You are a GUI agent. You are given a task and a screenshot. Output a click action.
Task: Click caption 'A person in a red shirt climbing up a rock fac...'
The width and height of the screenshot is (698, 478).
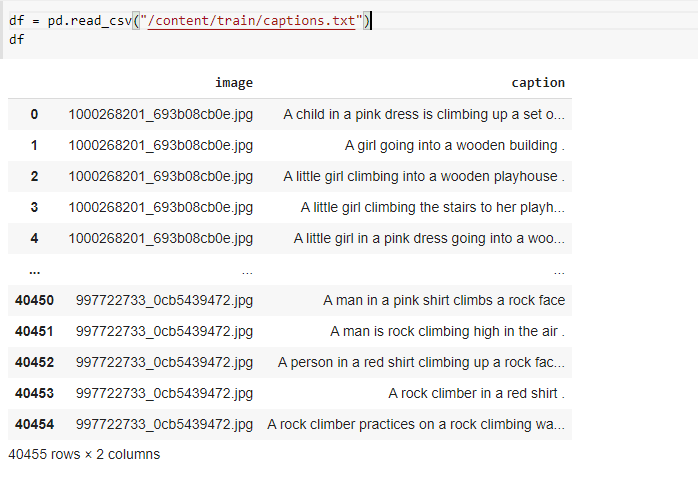pos(421,362)
